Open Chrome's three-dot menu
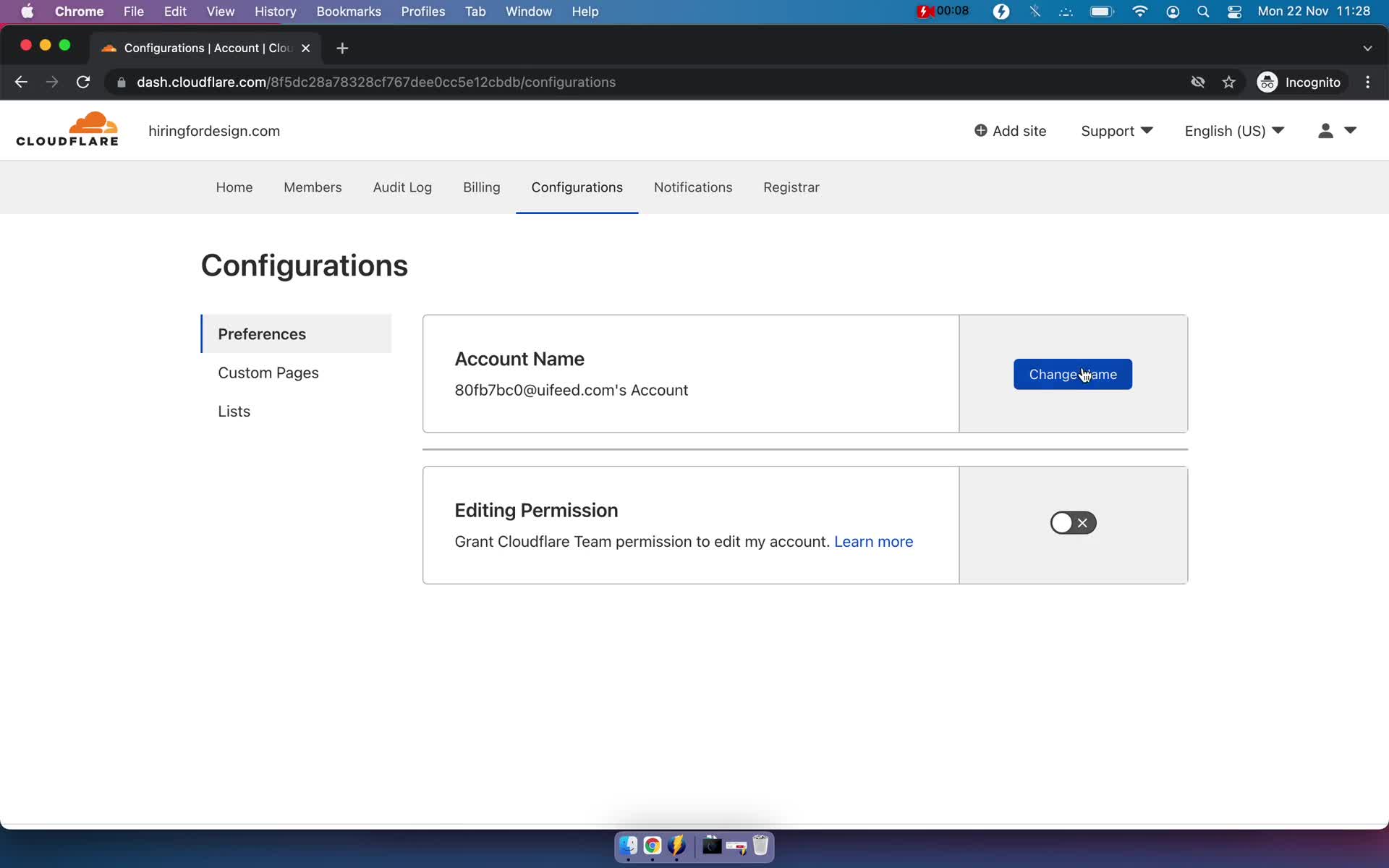This screenshot has width=1389, height=868. (1367, 82)
